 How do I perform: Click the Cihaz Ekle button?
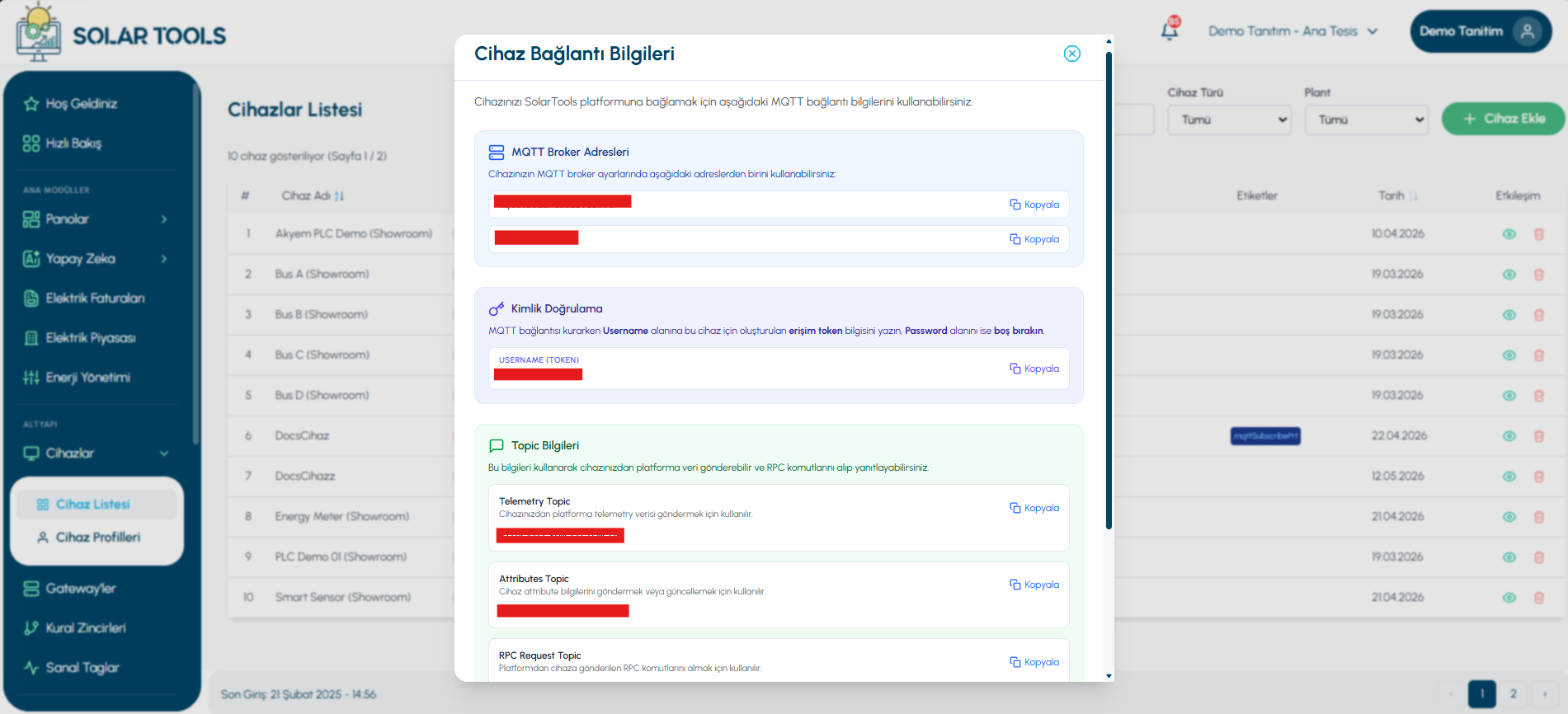[1503, 119]
